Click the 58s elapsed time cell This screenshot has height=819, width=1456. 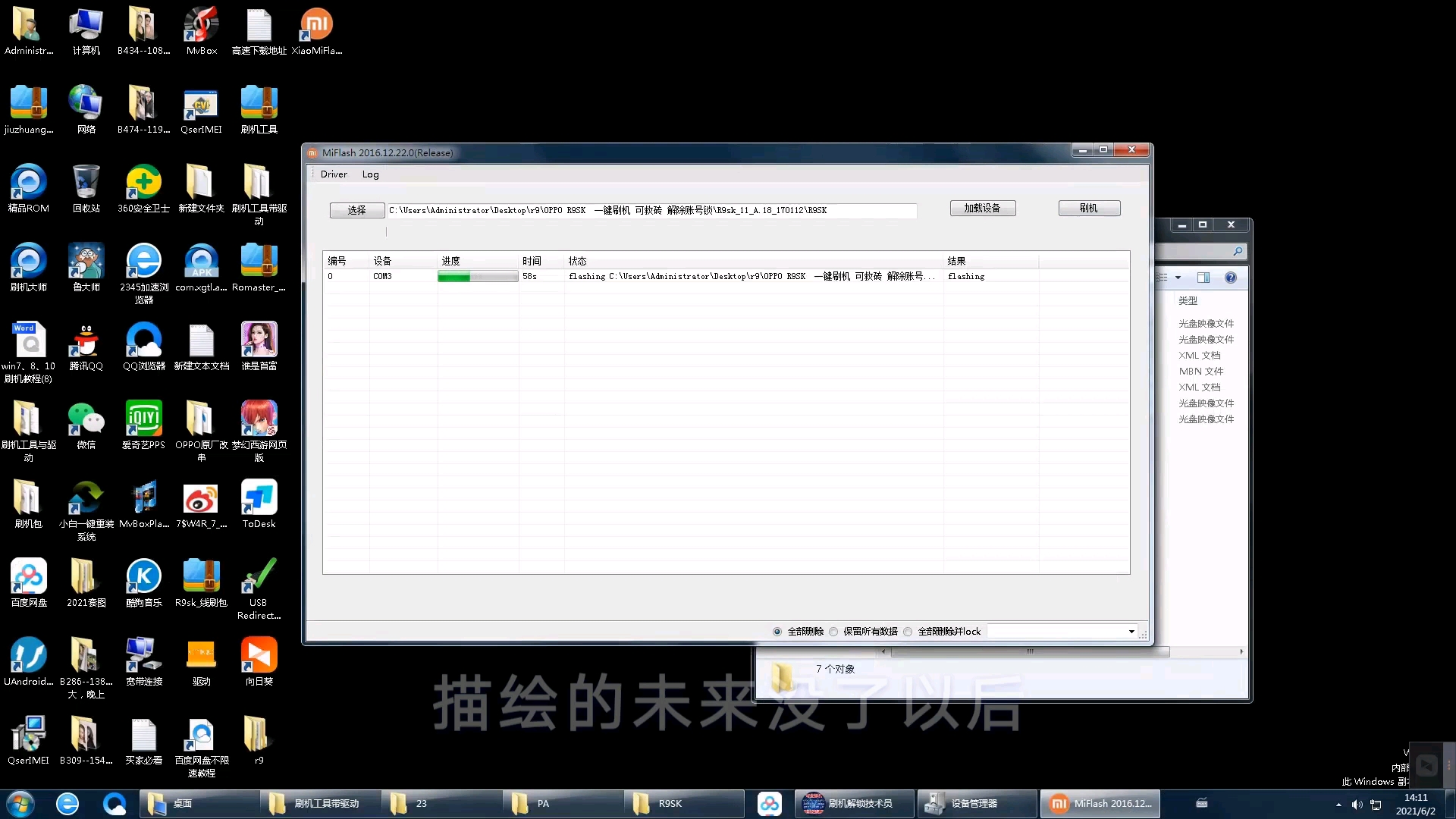pos(529,277)
